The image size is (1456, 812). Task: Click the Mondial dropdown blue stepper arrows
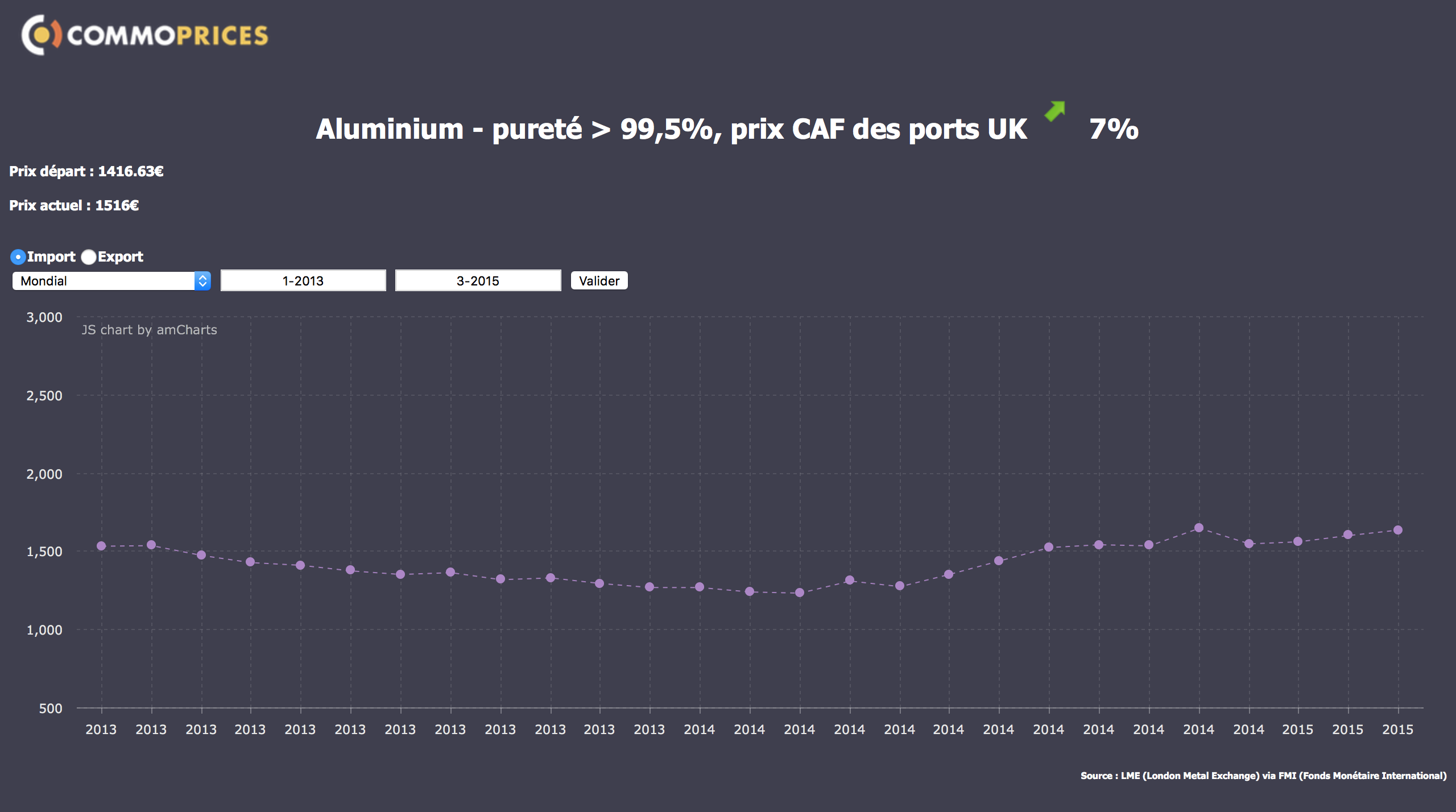[202, 281]
